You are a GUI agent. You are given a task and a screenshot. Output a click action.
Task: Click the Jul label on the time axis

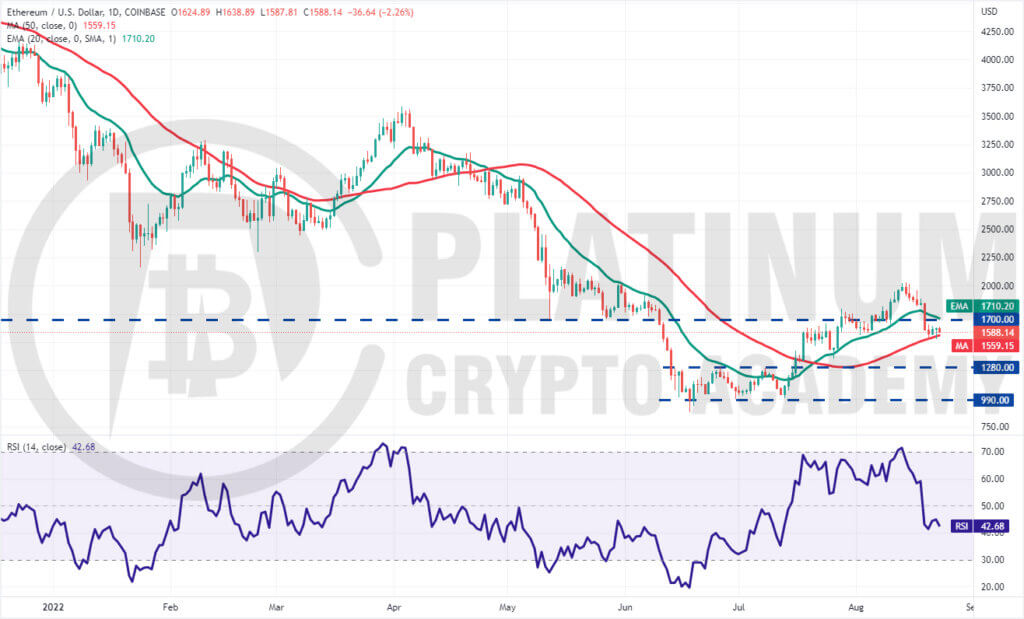(x=739, y=607)
